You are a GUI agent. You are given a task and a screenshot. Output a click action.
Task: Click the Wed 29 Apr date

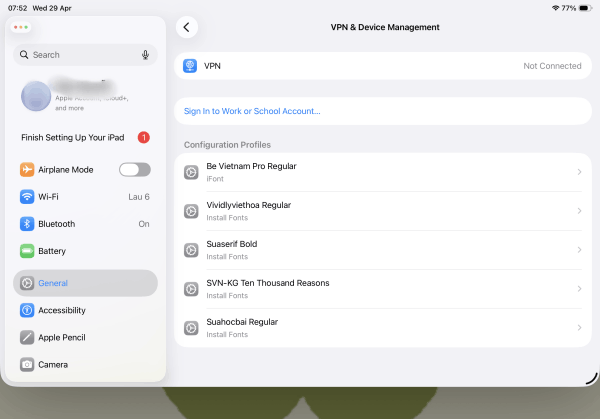coord(52,8)
